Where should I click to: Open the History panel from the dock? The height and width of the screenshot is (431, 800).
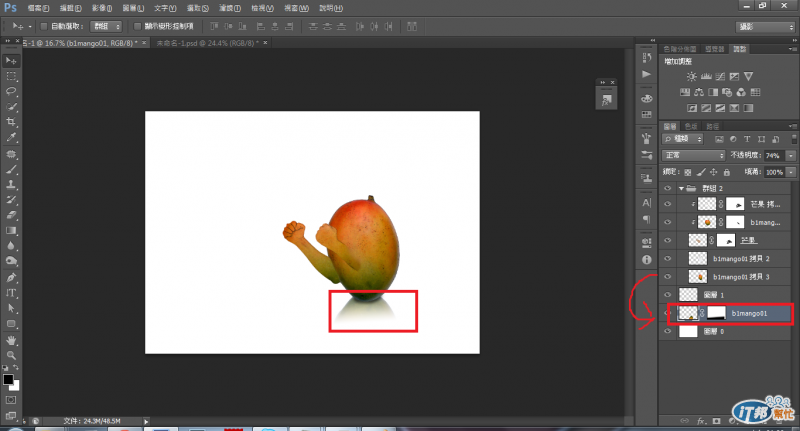click(647, 58)
